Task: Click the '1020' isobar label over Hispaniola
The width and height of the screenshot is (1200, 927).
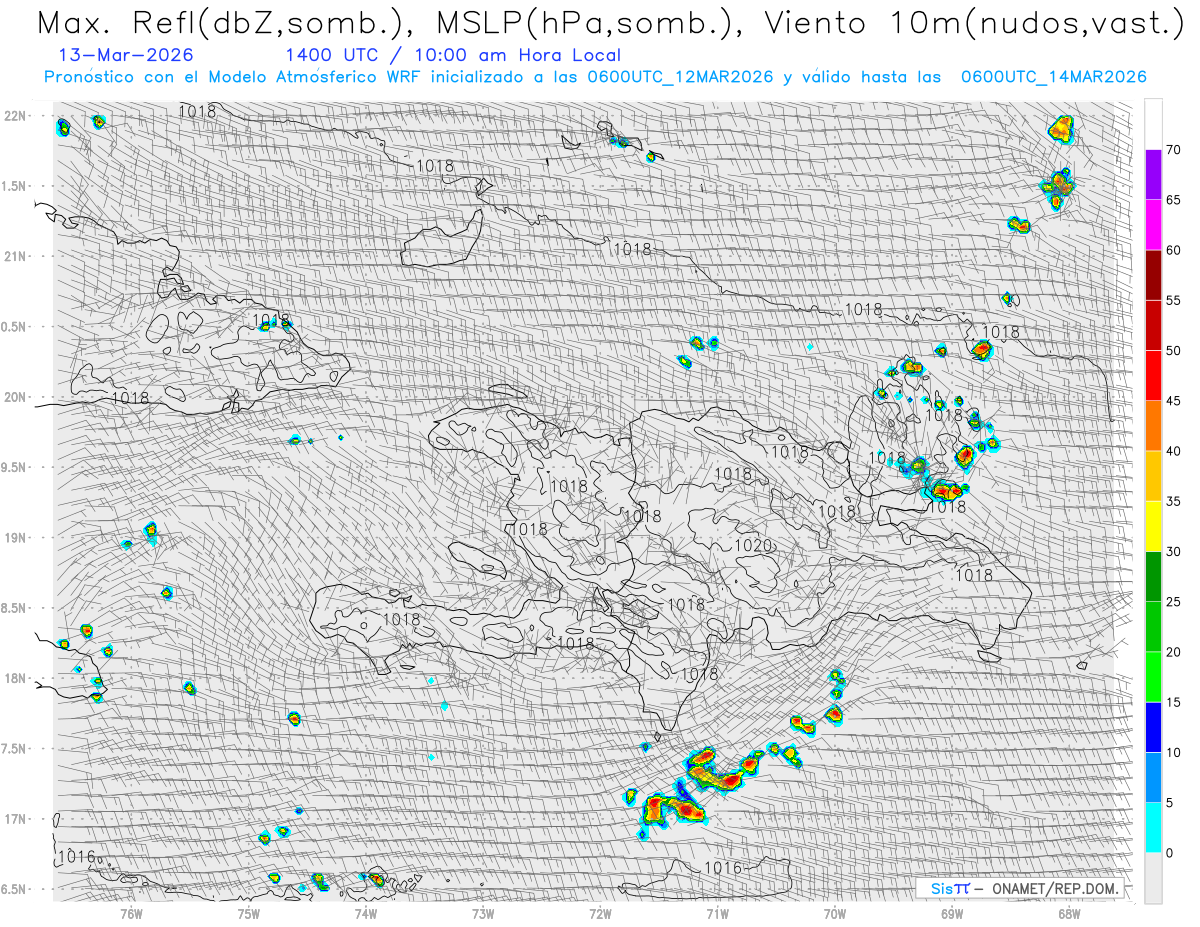Action: click(753, 546)
